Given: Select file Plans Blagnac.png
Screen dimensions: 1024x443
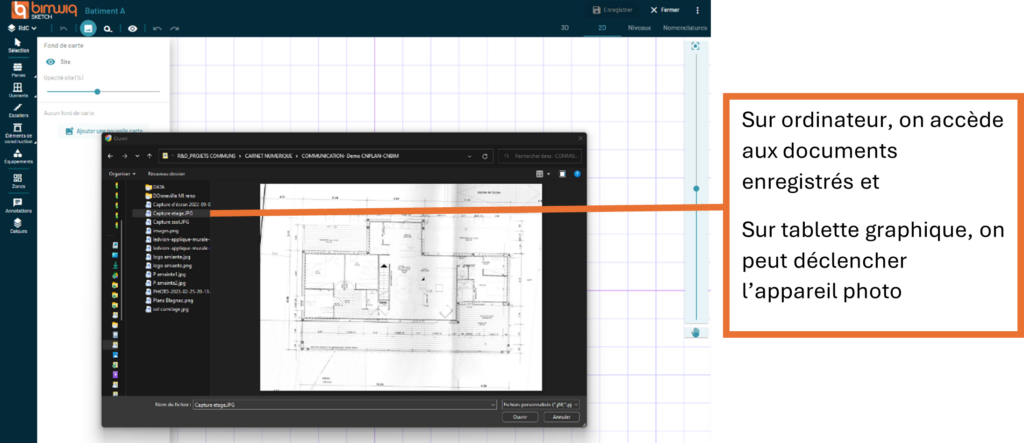Looking at the screenshot, I should (x=170, y=301).
